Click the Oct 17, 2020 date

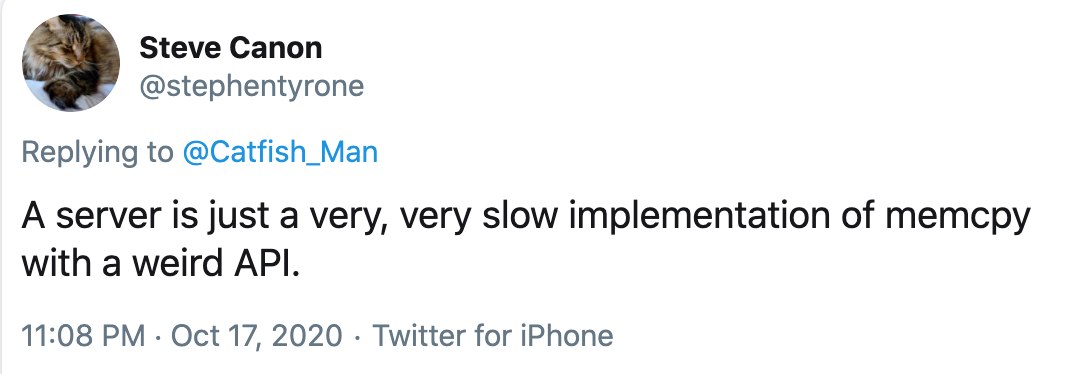256,336
